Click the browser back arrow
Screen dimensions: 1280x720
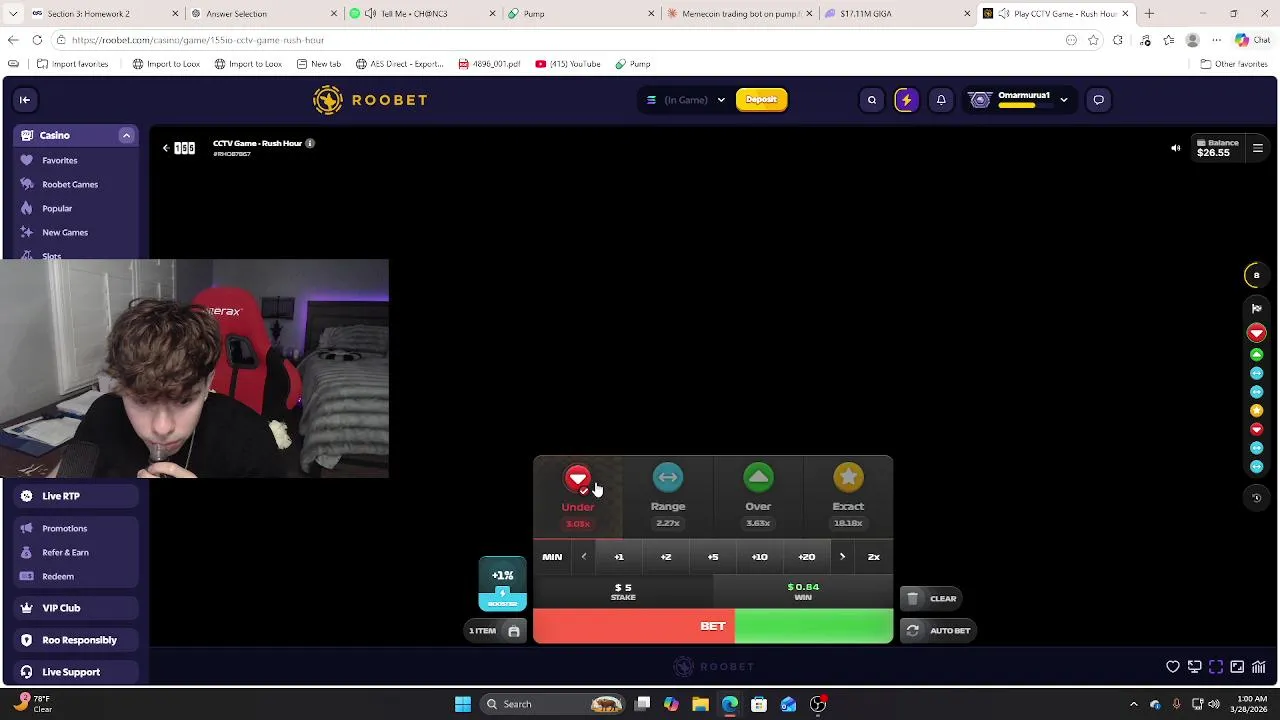13,40
